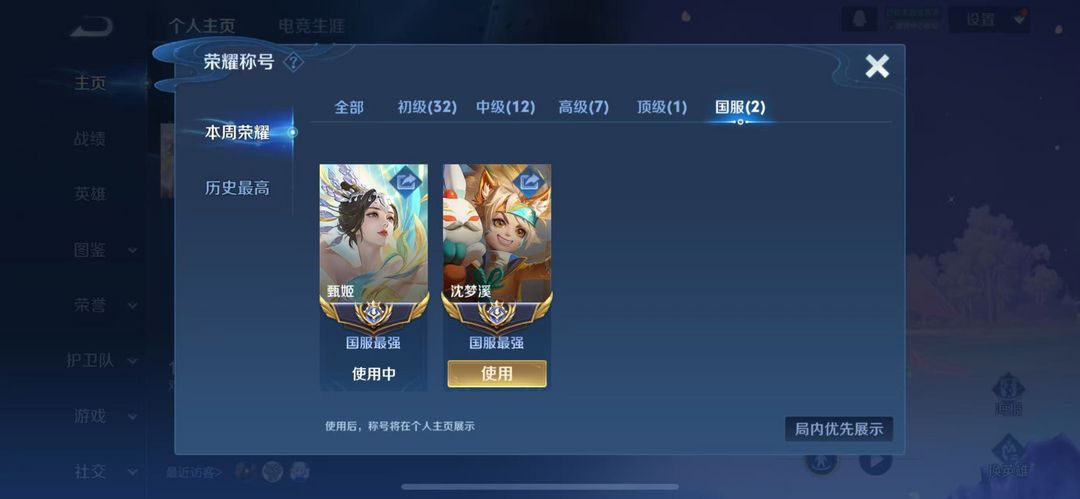Expand the 护卫队 sidebar chevron
Image resolution: width=1080 pixels, height=499 pixels.
[132, 361]
